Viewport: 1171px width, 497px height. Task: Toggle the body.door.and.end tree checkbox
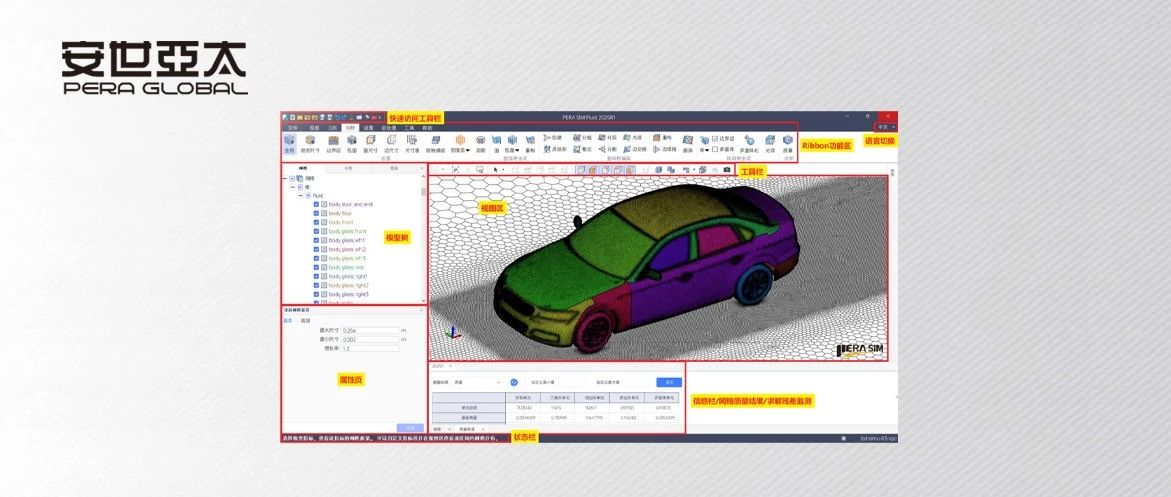click(x=316, y=204)
